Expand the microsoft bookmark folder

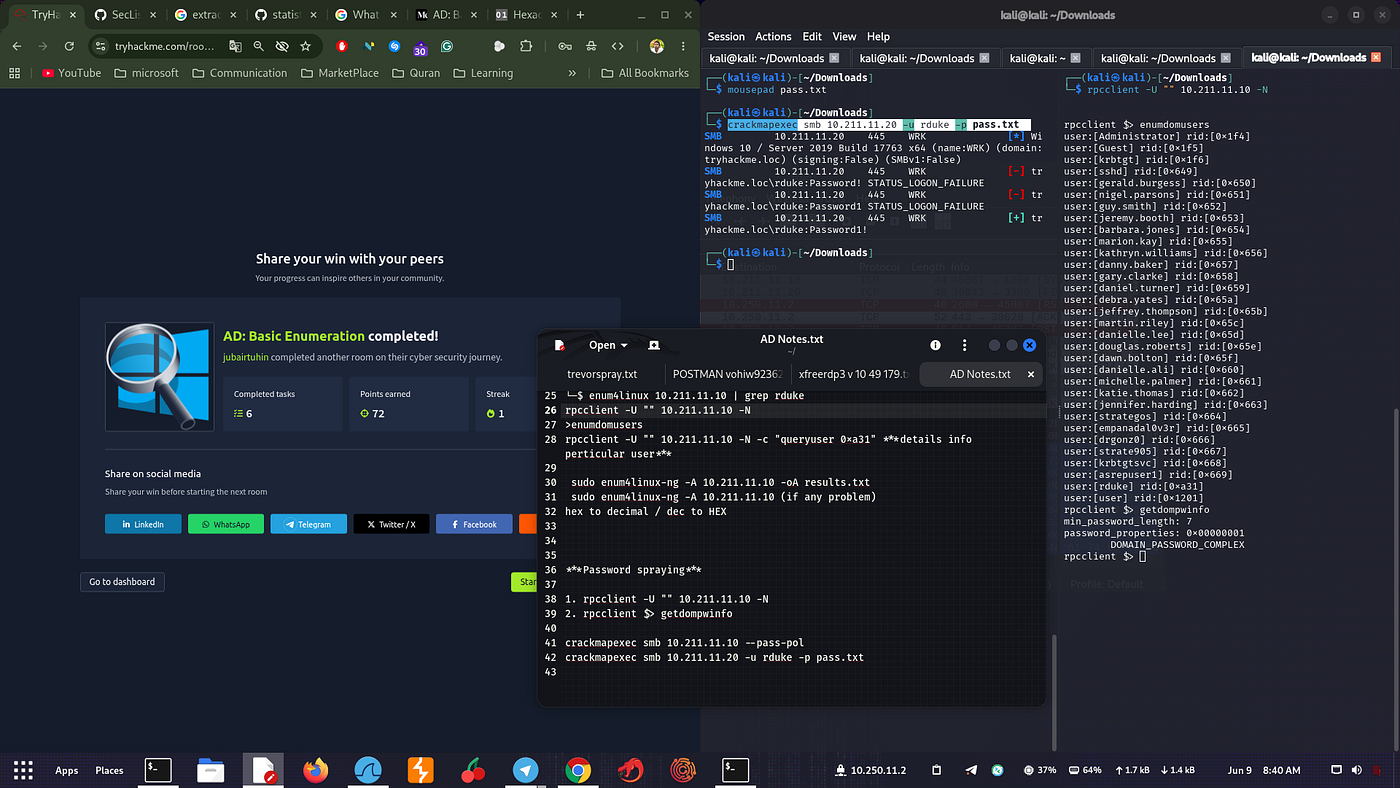click(x=146, y=73)
